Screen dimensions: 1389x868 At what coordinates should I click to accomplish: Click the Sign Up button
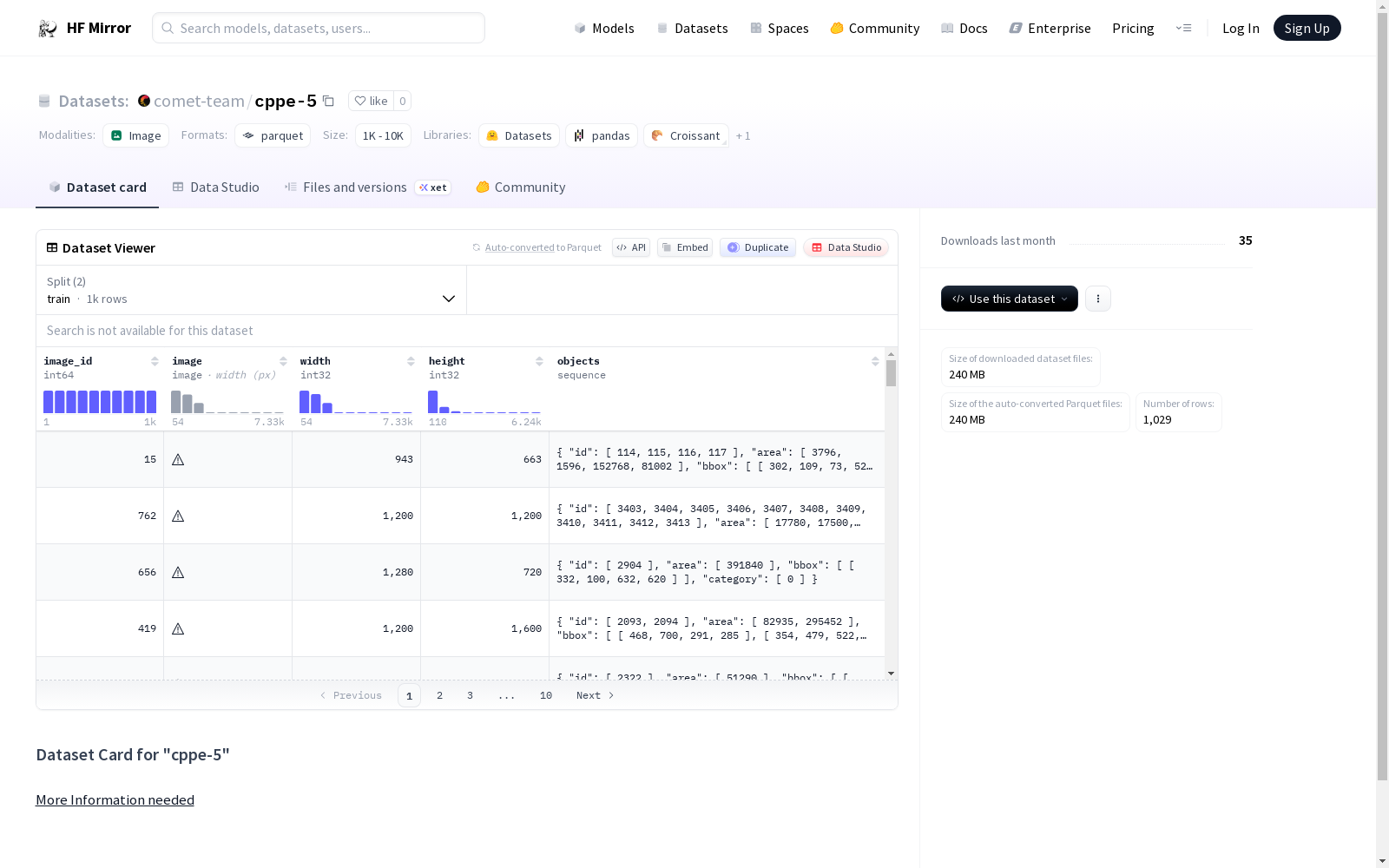tap(1307, 29)
